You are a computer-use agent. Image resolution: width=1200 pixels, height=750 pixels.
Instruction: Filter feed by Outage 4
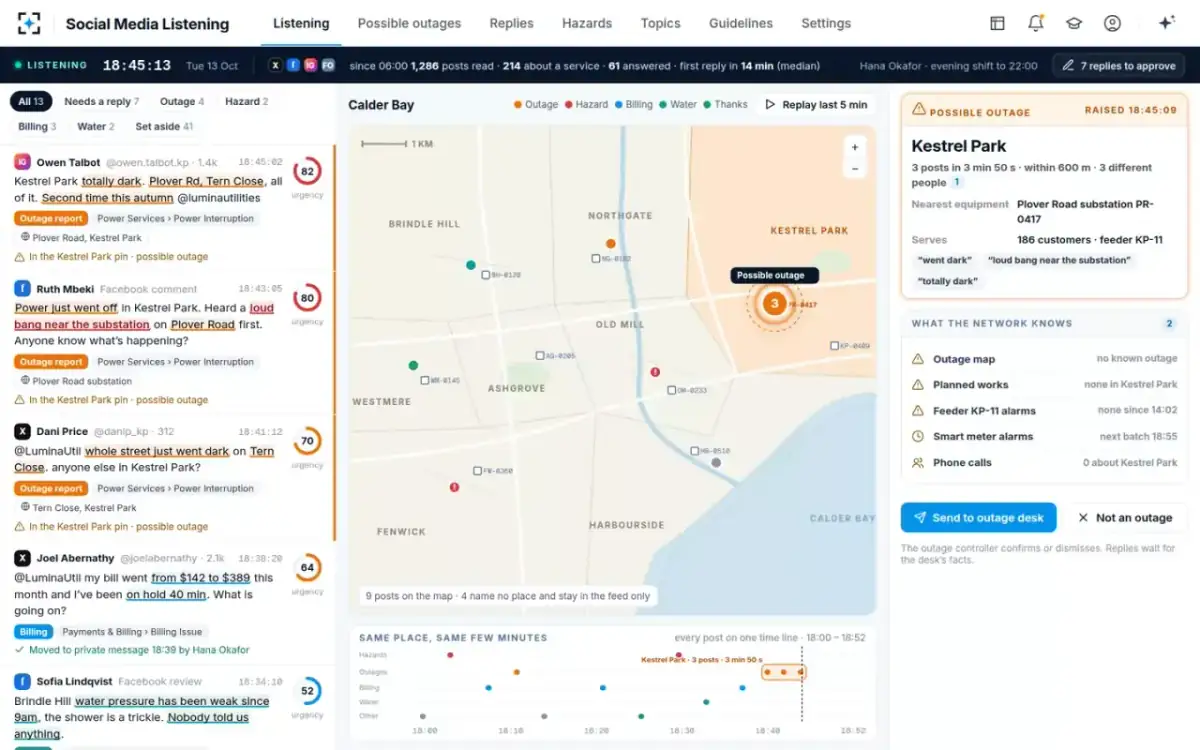click(182, 101)
